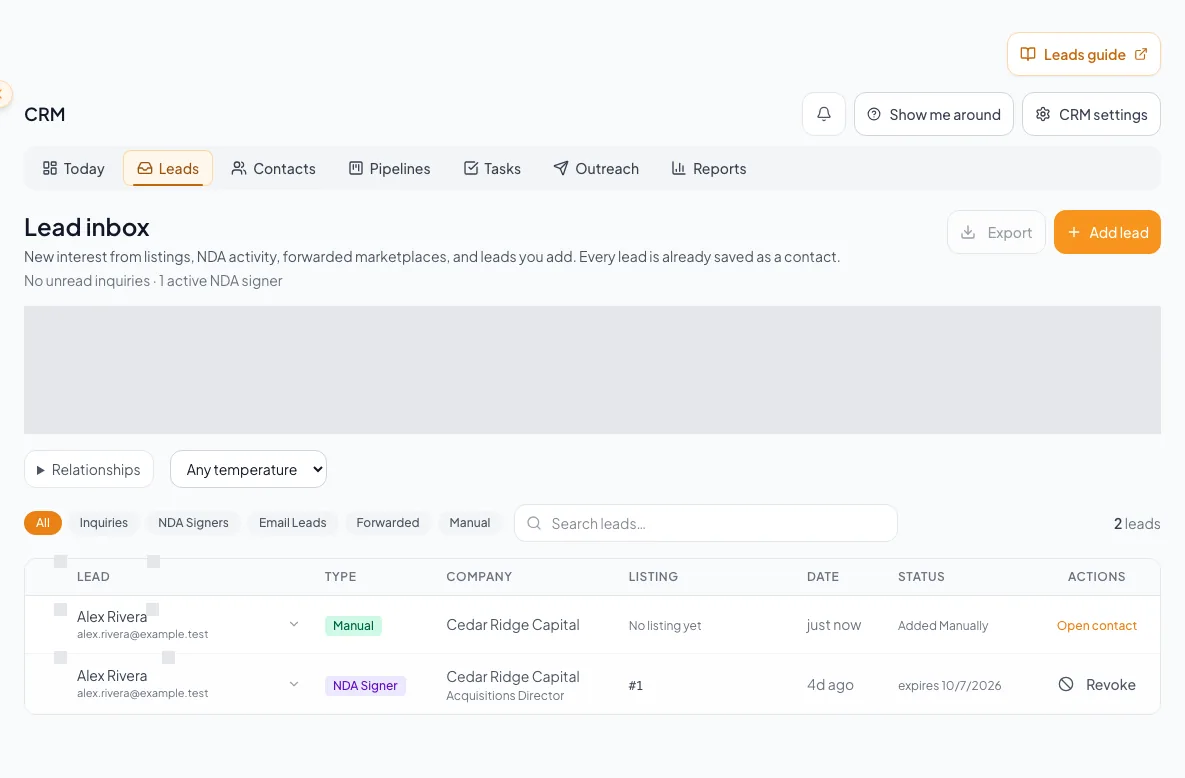Click the DATE column header
This screenshot has height=778, width=1185.
click(x=823, y=576)
